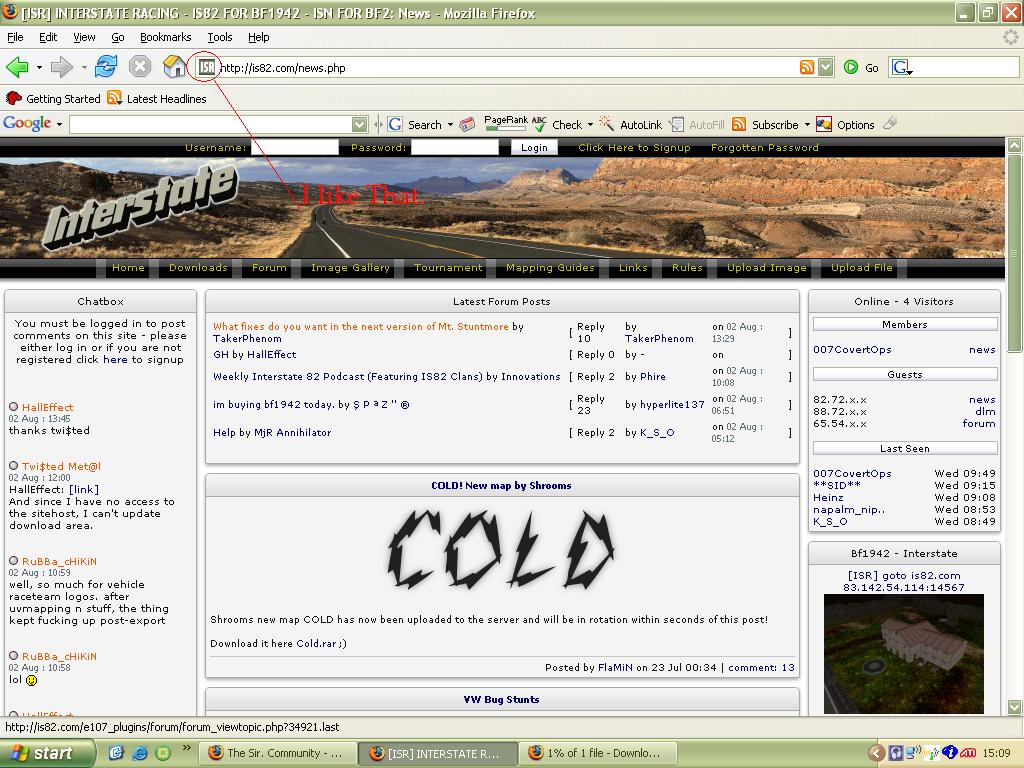Click the Google toolbar news icon beside Search
The image size is (1024, 768).
pos(467,125)
